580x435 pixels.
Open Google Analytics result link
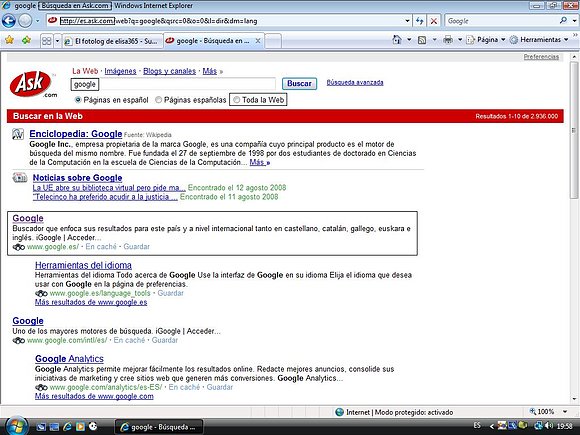(69, 359)
